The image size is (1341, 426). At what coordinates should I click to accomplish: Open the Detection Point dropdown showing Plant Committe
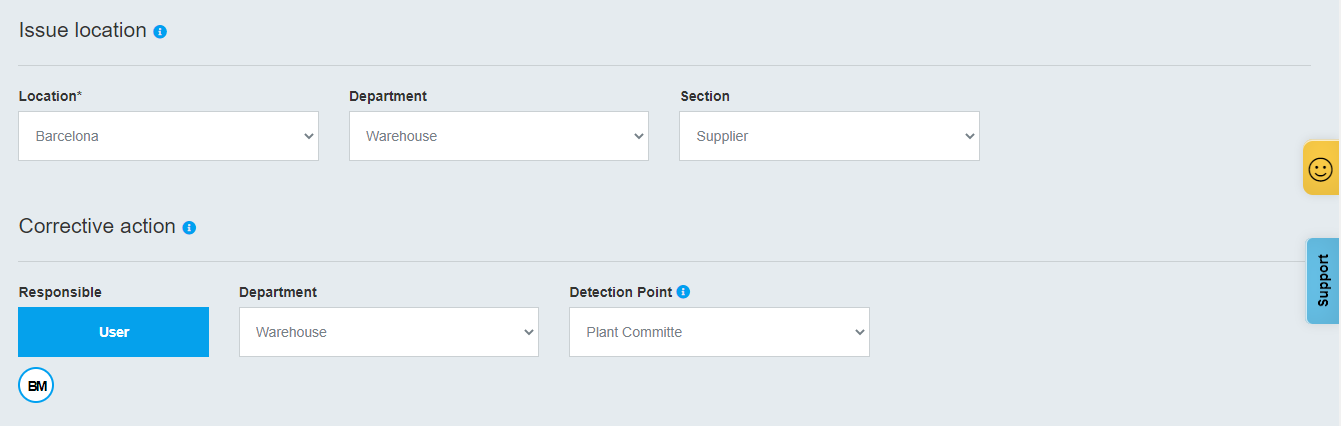click(x=718, y=332)
